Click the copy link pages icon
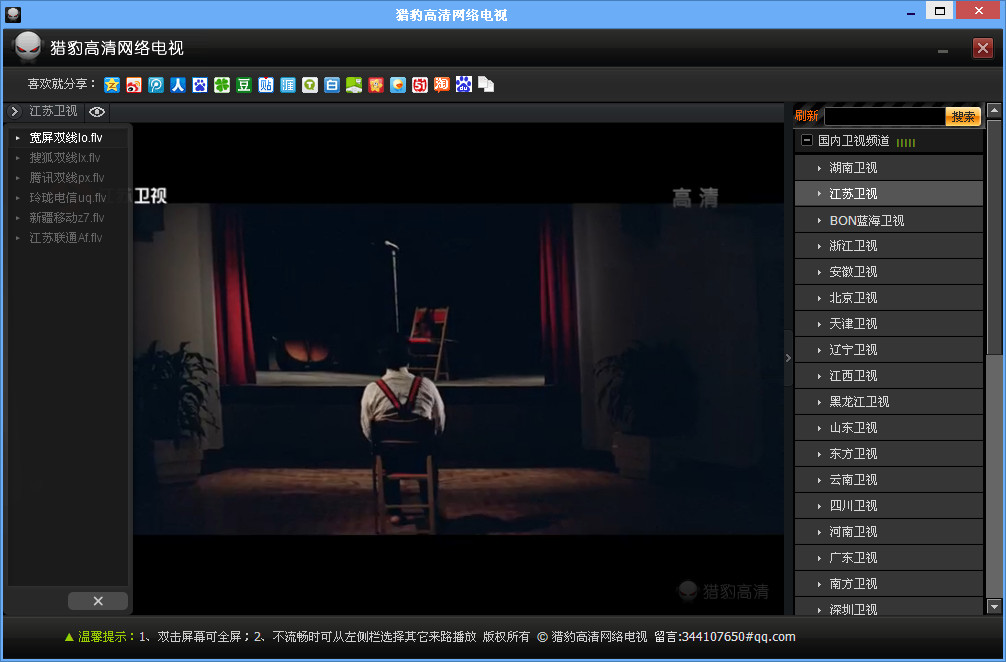The height and width of the screenshot is (662, 1006). tap(486, 85)
